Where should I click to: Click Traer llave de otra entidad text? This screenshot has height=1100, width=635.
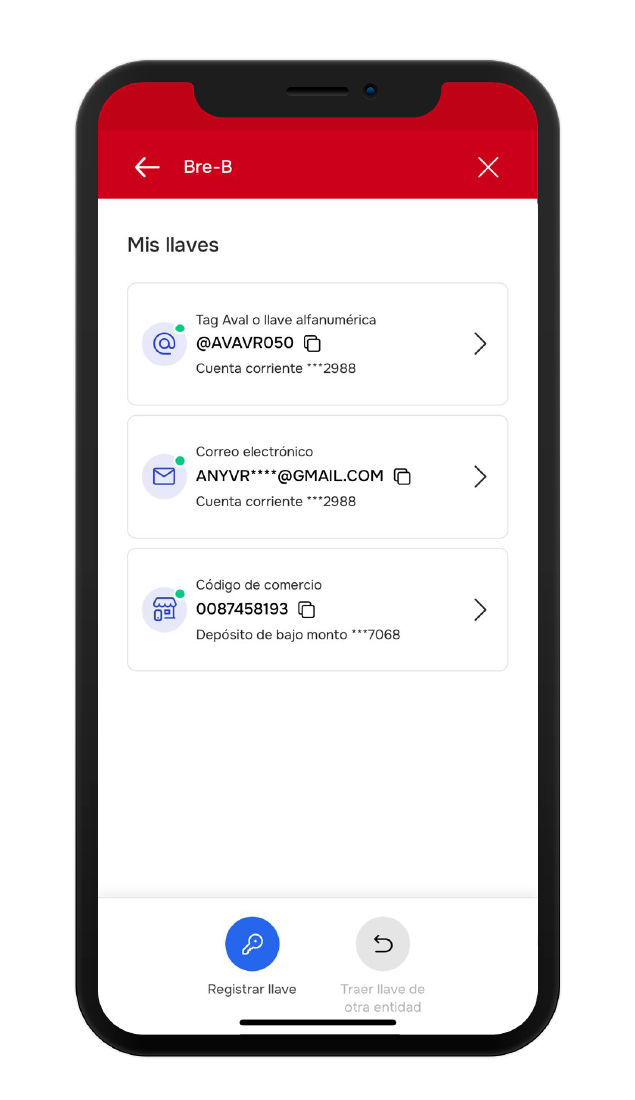click(x=383, y=998)
